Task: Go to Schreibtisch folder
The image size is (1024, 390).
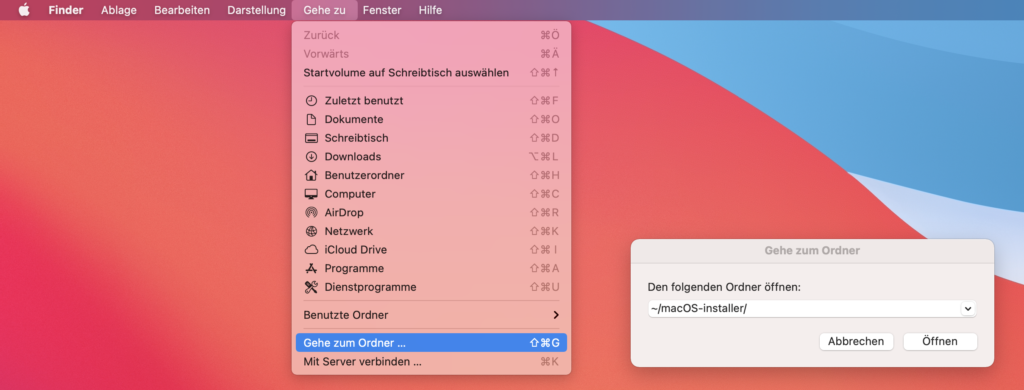Action: [431, 138]
